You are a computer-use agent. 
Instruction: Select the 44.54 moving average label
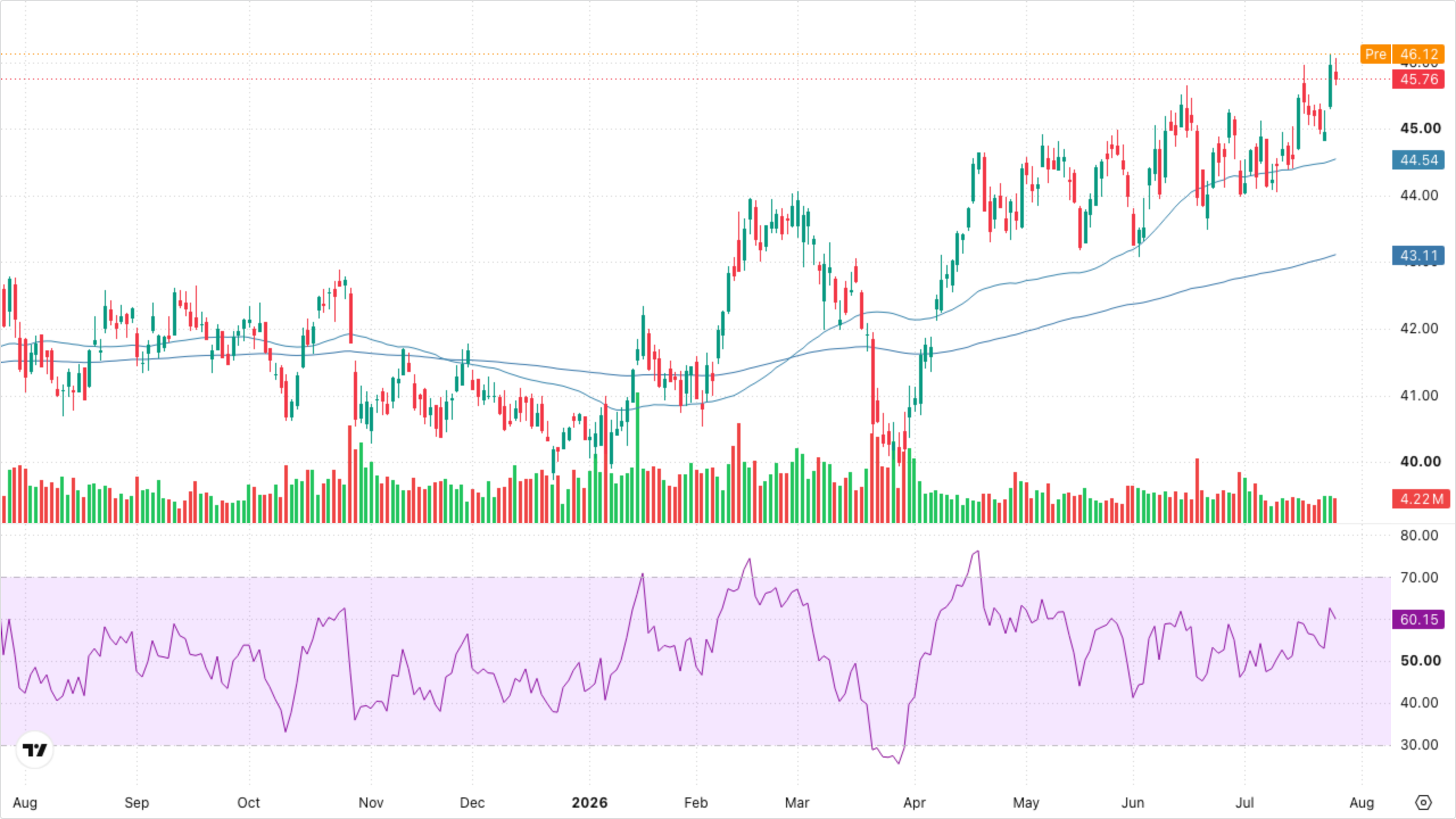click(x=1418, y=160)
